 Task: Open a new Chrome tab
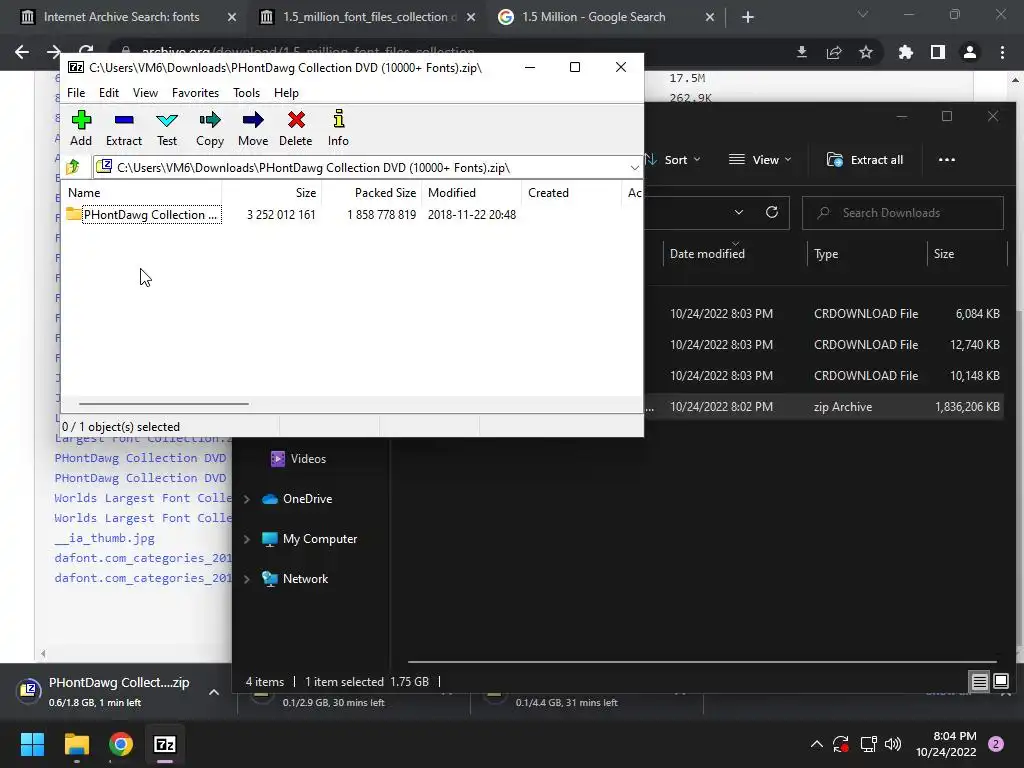pyautogui.click(x=748, y=17)
